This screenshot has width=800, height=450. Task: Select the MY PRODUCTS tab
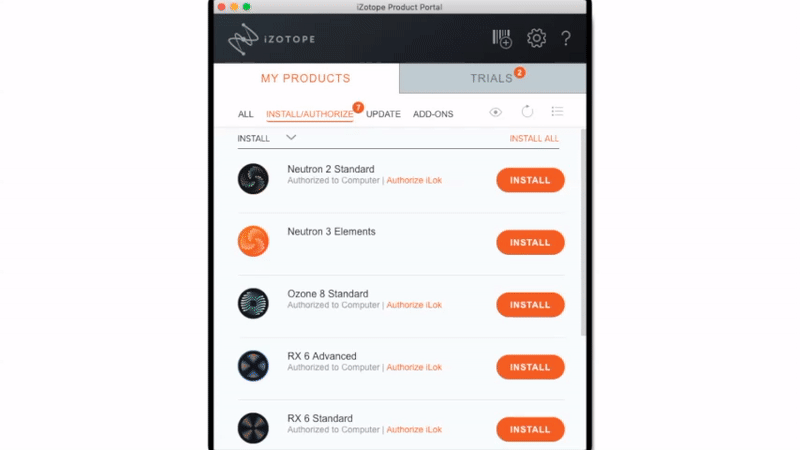306,78
